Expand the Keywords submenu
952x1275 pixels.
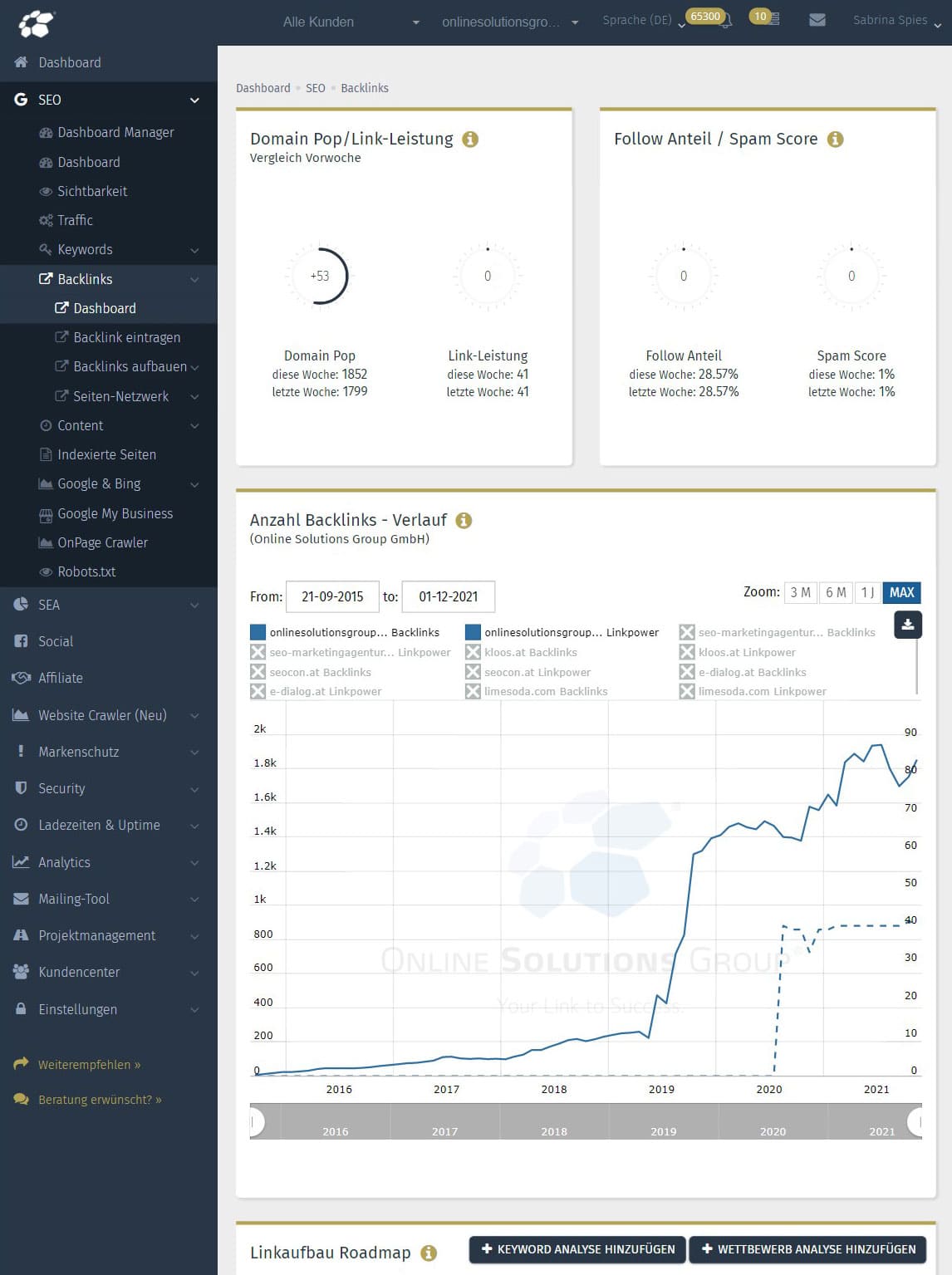tap(194, 250)
